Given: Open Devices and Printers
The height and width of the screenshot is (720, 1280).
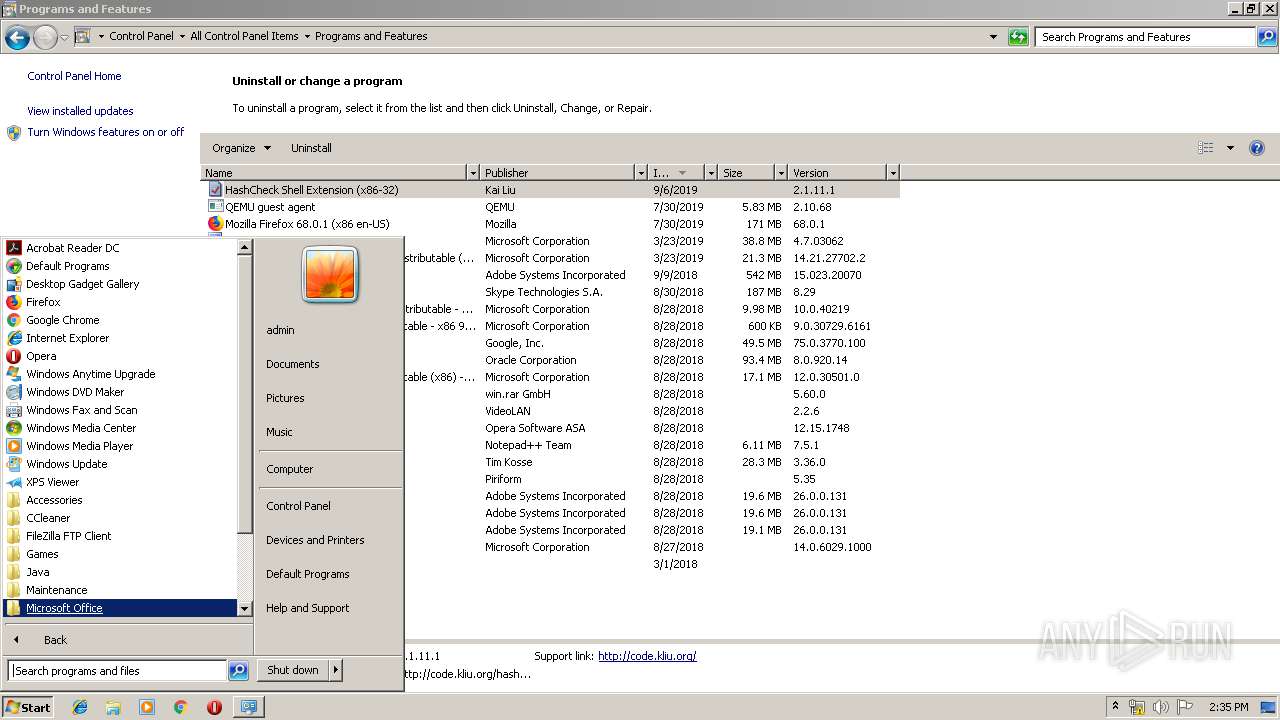Looking at the screenshot, I should (315, 540).
